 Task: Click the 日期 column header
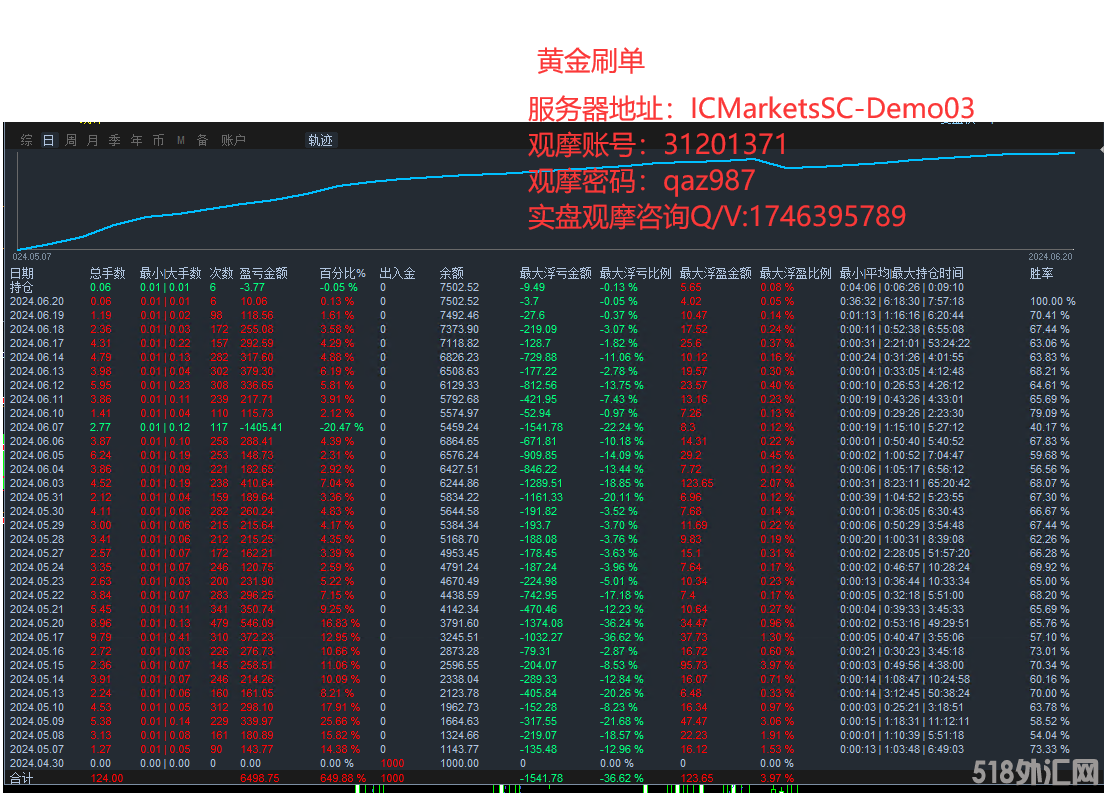pos(22,273)
